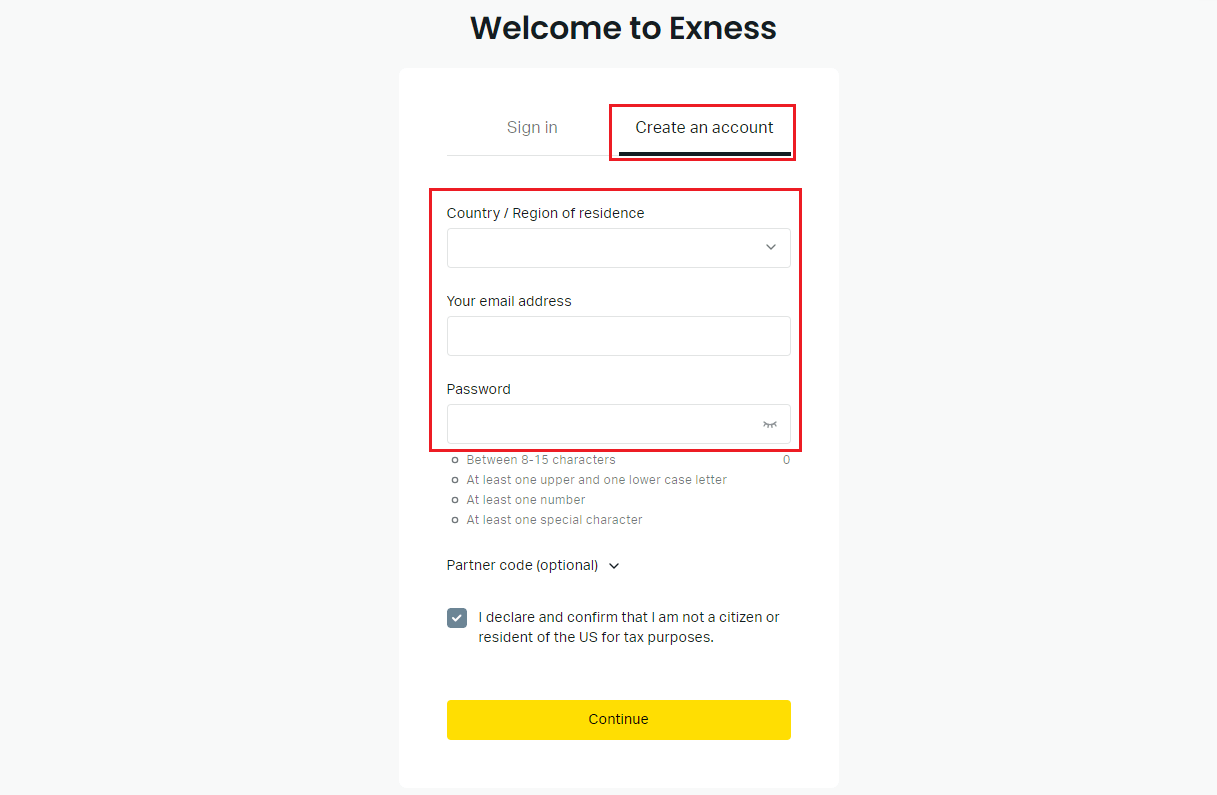This screenshot has height=795, width=1217.
Task: Click the bullet beside 'At least one number'
Action: [456, 499]
